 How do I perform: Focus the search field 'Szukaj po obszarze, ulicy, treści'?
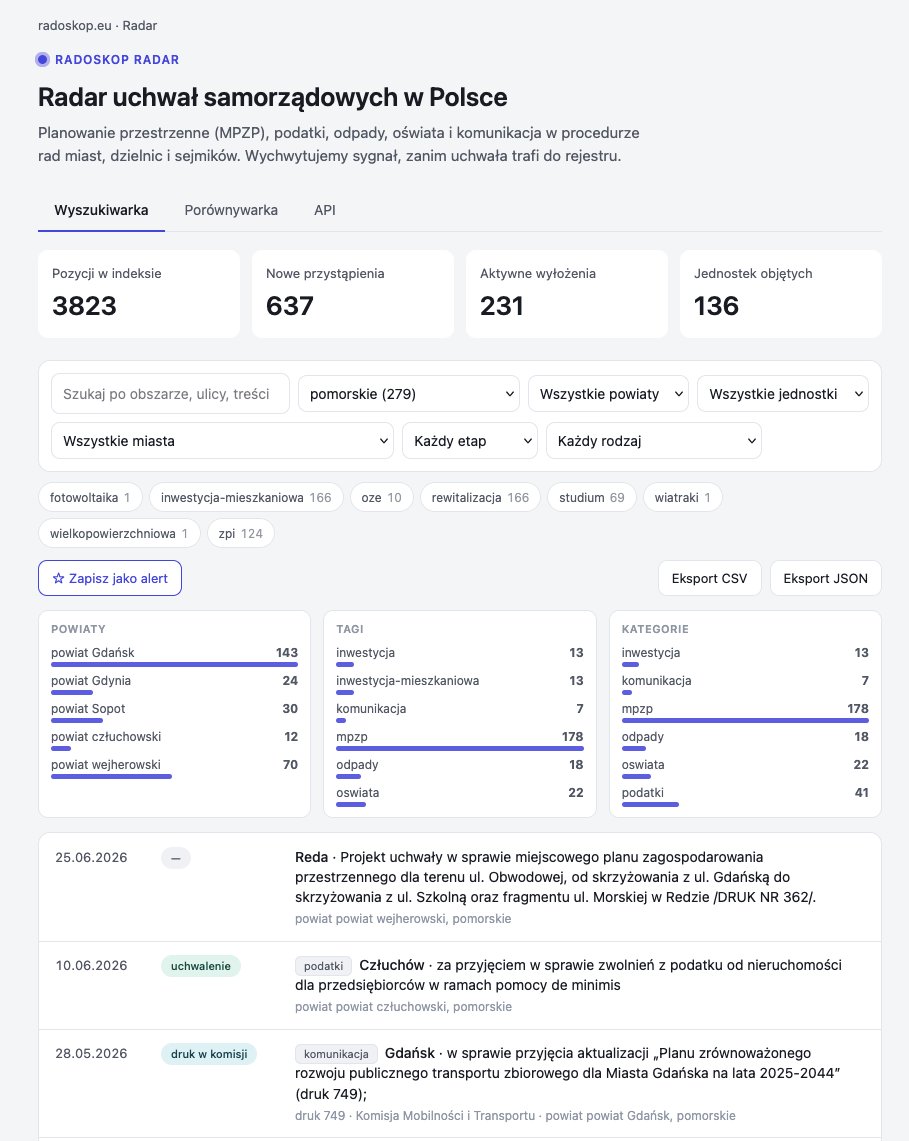pyautogui.click(x=170, y=394)
